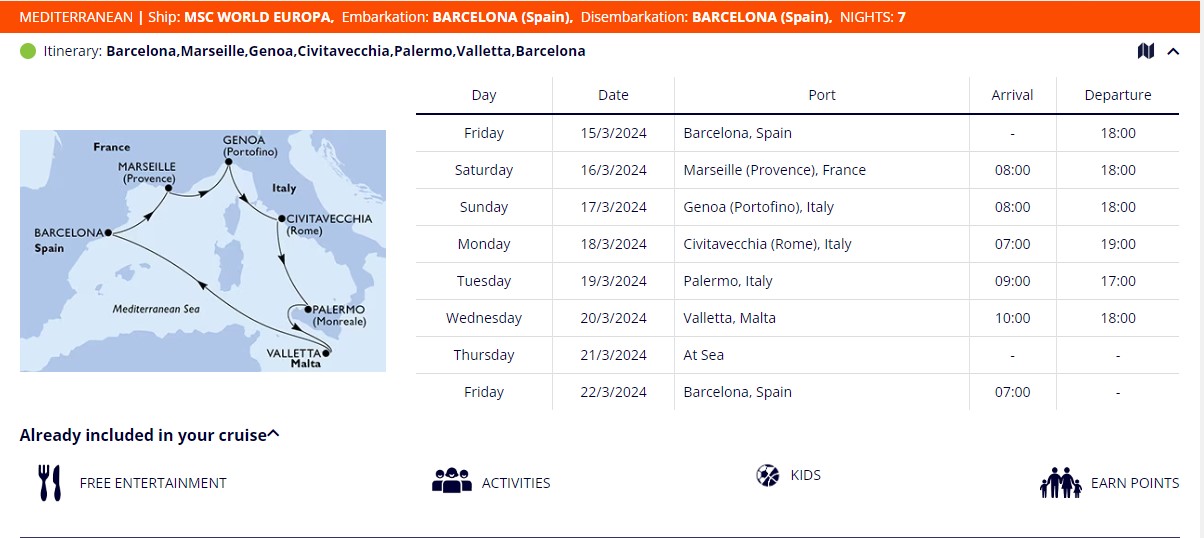Click the Port column header
The image size is (1204, 538).
coord(822,95)
